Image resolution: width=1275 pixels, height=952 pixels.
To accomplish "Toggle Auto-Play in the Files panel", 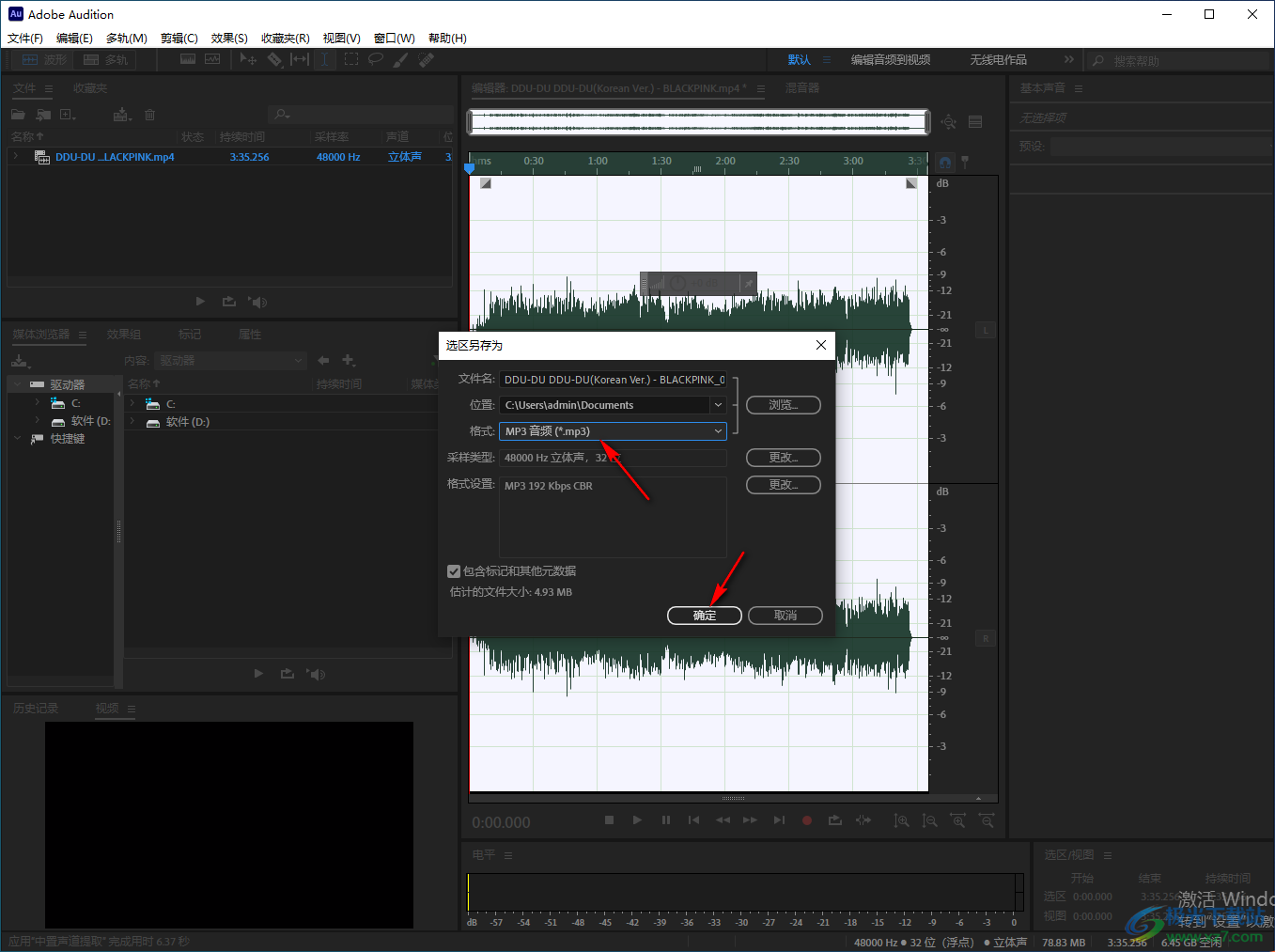I will (258, 302).
